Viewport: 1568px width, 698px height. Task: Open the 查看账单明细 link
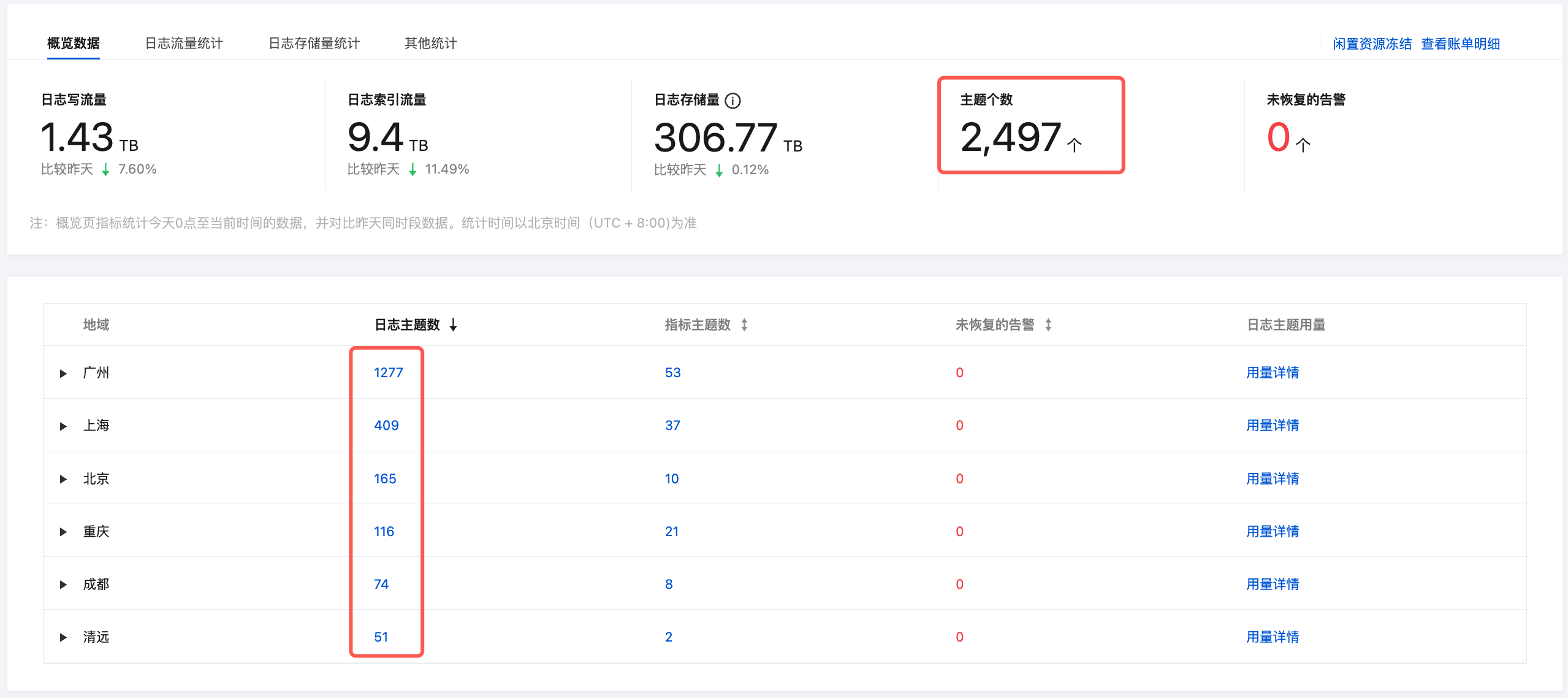(1460, 44)
